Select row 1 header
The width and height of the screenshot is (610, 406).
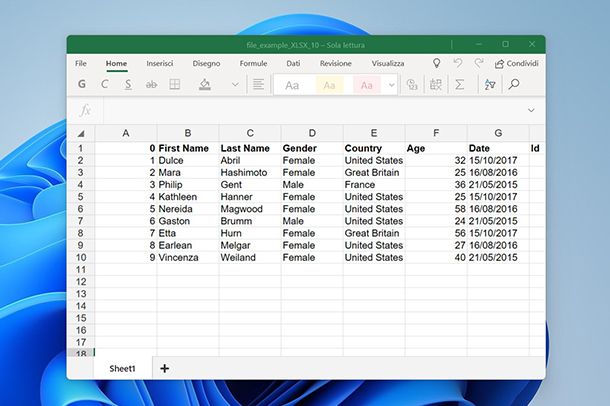(81, 148)
